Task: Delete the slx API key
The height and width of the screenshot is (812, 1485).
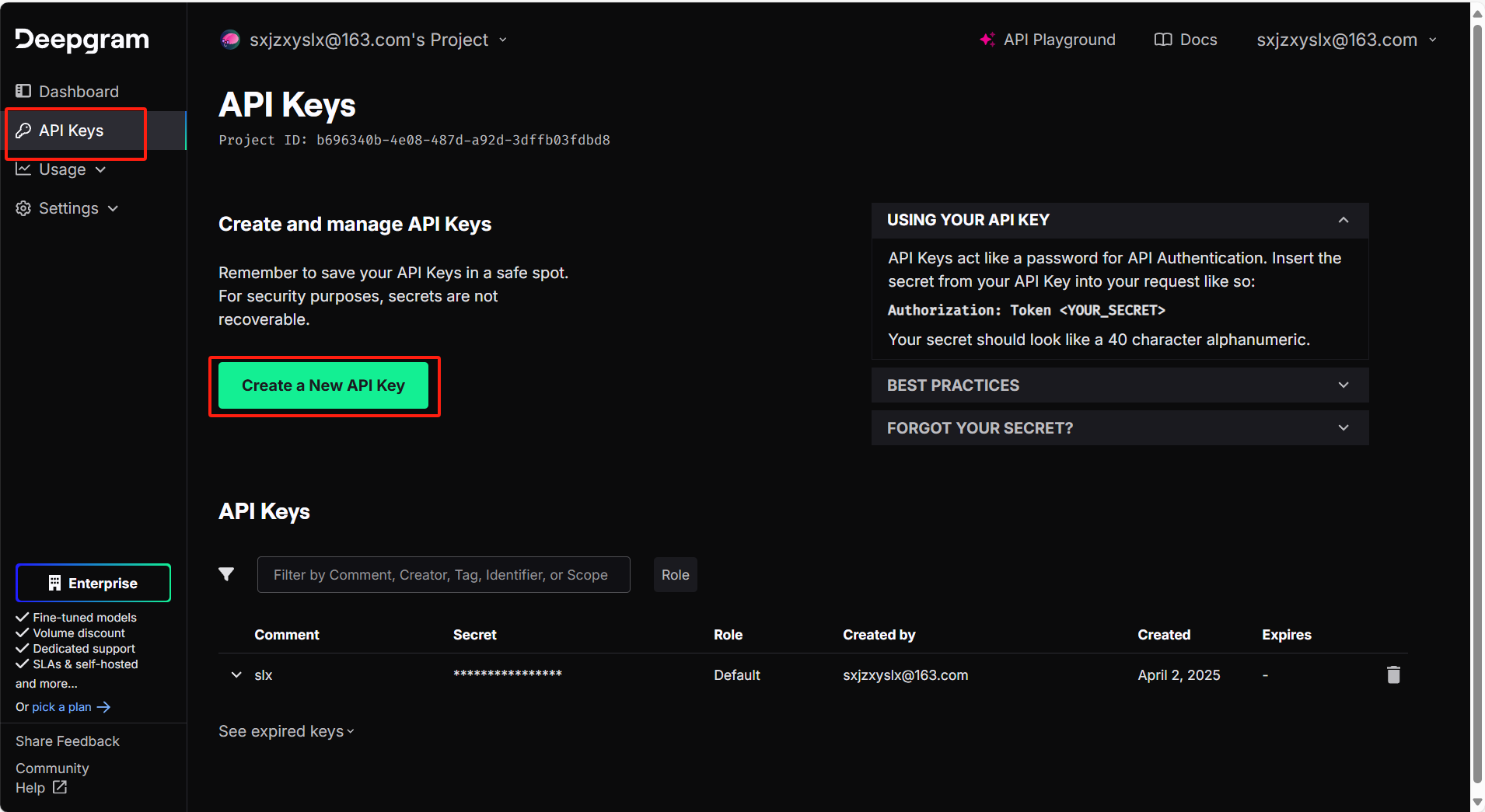Action: click(1393, 674)
